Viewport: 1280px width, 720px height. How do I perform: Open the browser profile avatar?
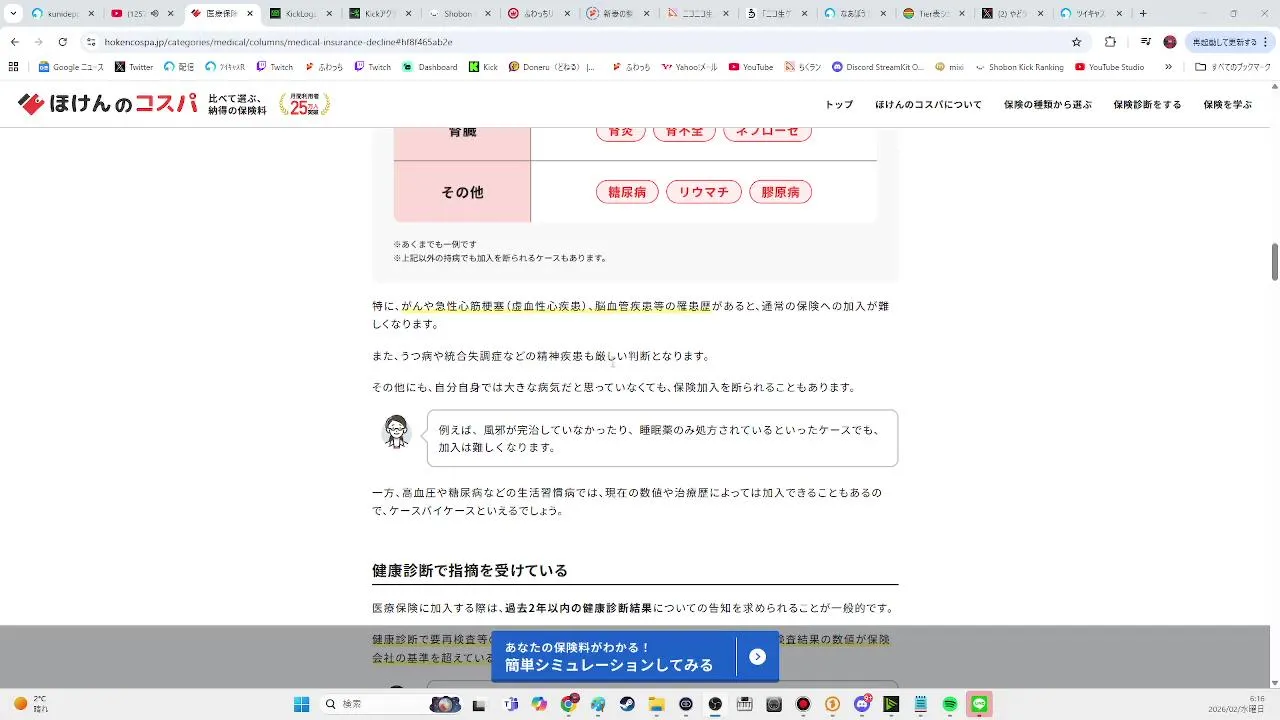pyautogui.click(x=1170, y=42)
